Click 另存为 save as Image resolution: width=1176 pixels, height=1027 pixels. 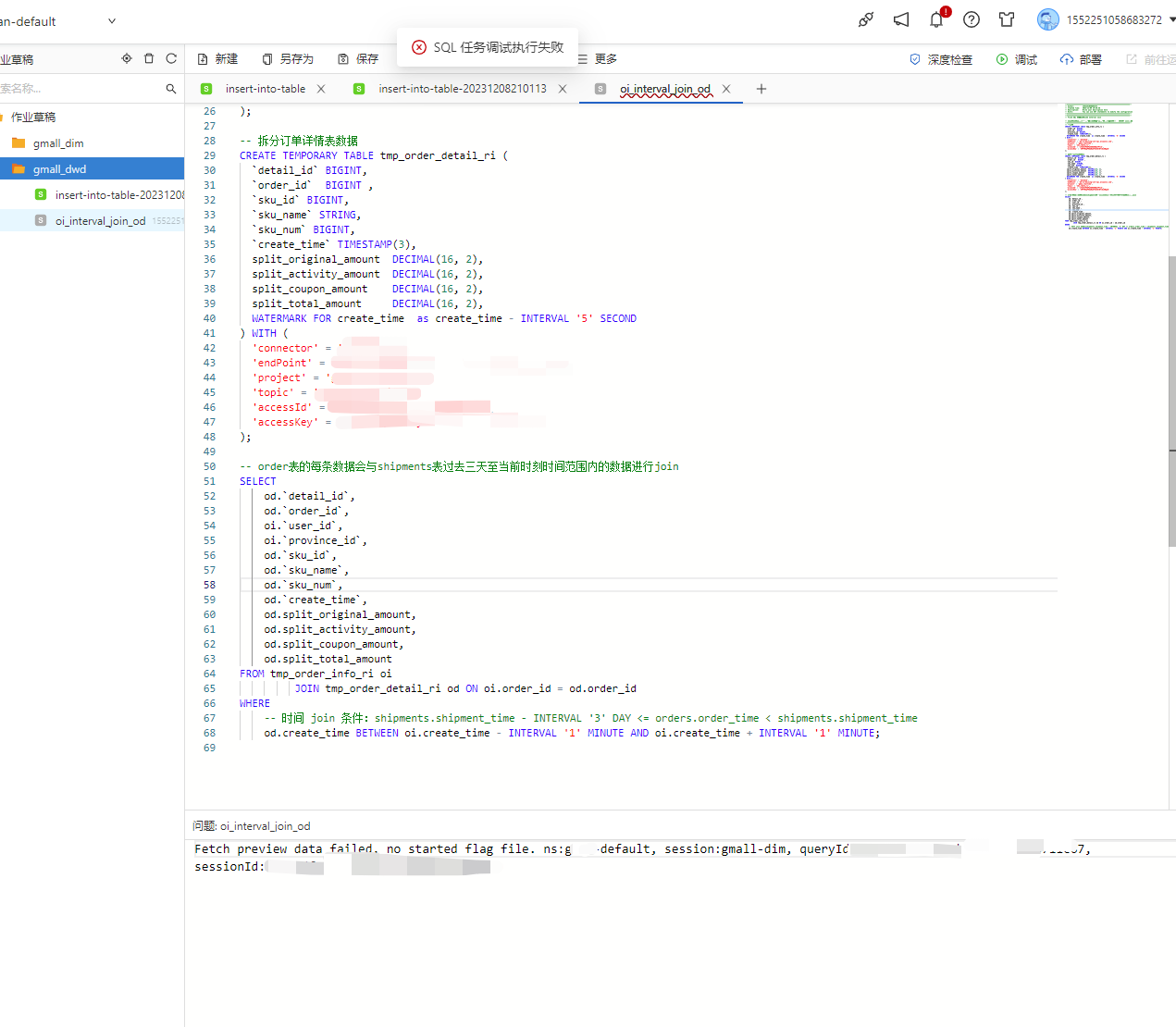[x=288, y=58]
